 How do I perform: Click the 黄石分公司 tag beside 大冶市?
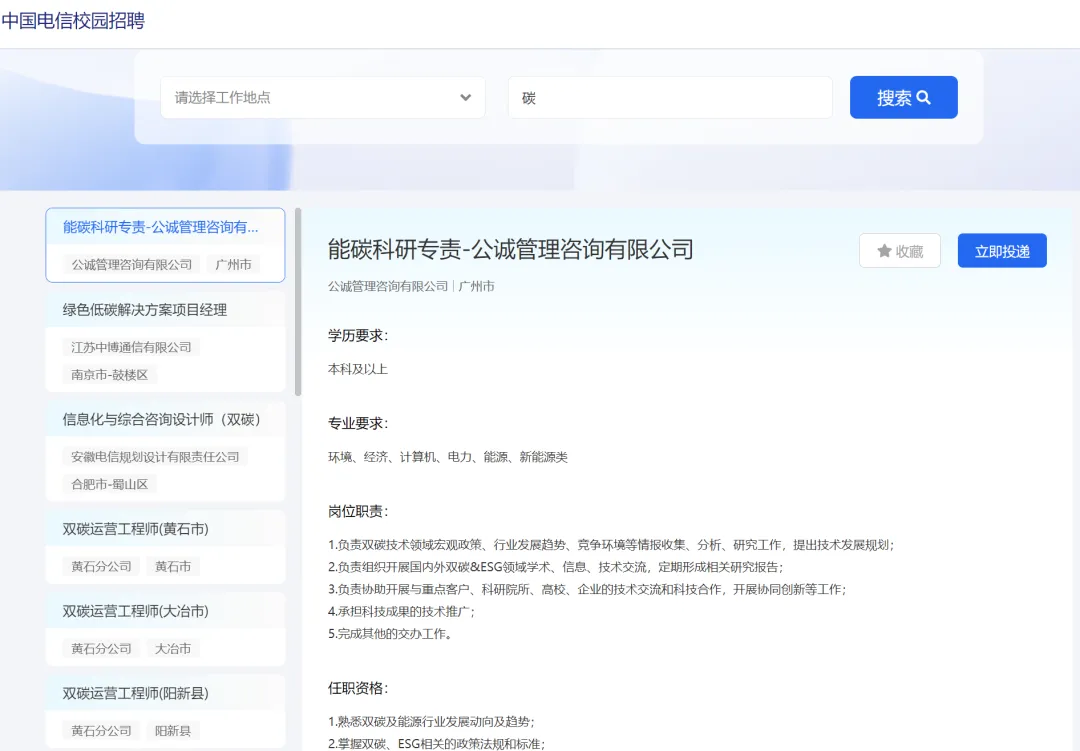[x=101, y=648]
